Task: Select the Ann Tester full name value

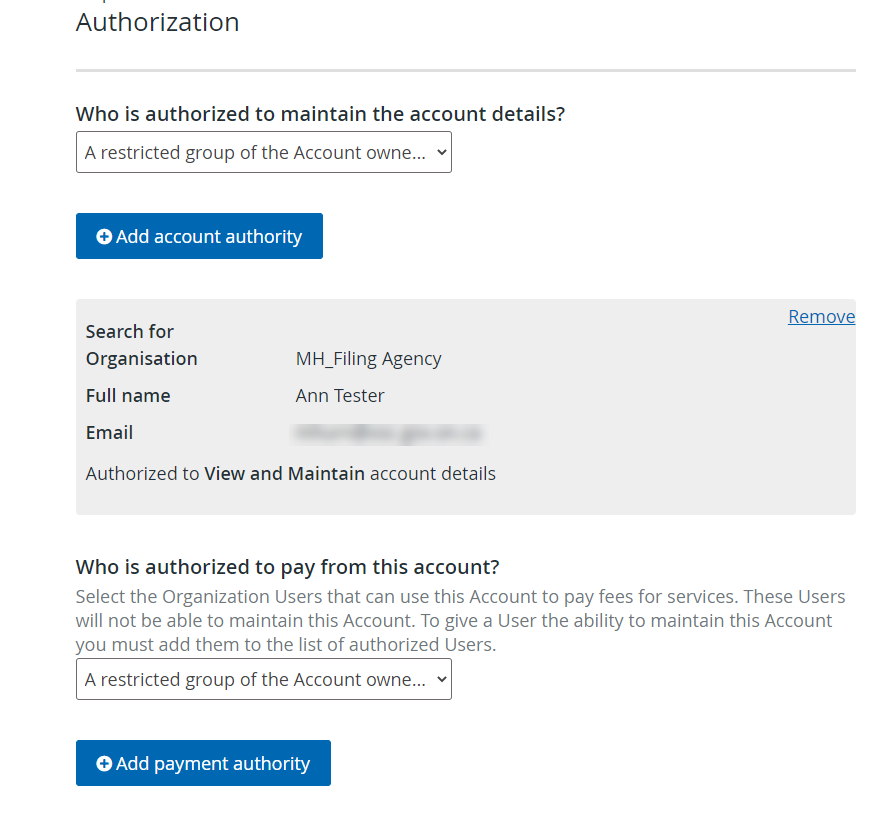Action: [340, 395]
